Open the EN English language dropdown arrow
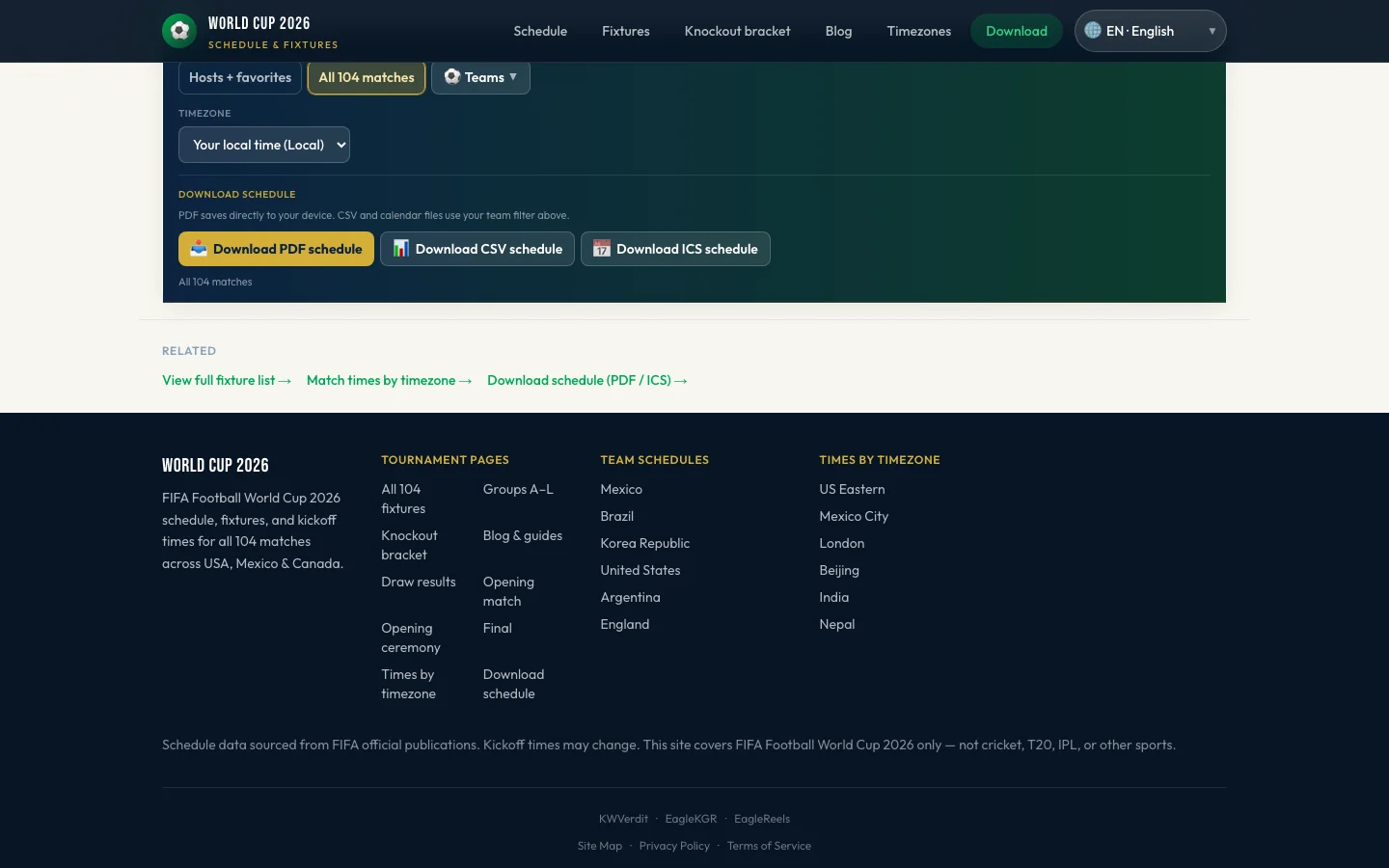Viewport: 1389px width, 868px height. click(1212, 31)
